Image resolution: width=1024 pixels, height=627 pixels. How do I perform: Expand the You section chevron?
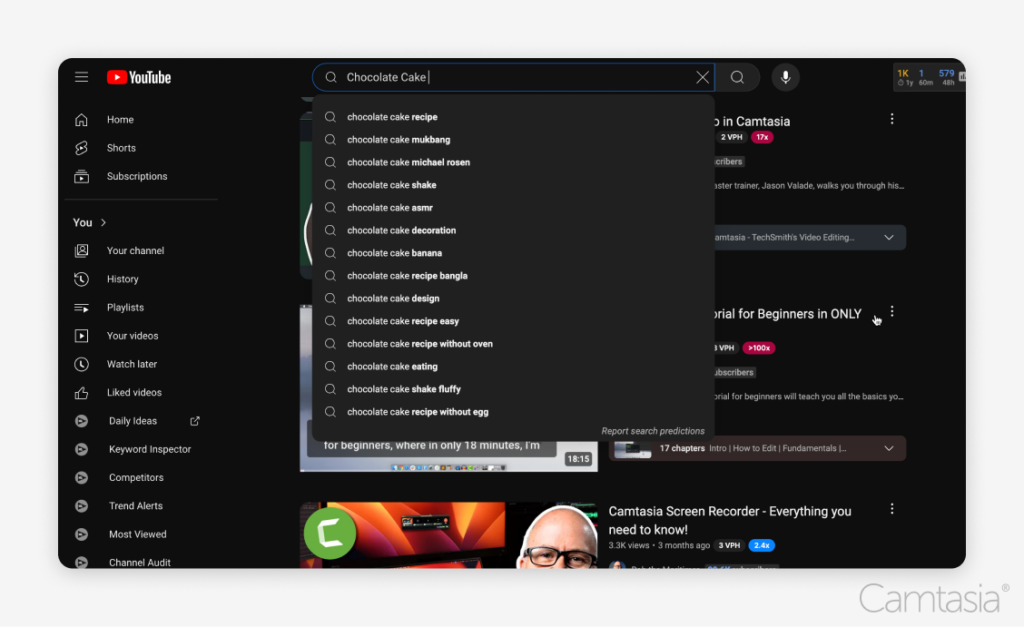(103, 223)
